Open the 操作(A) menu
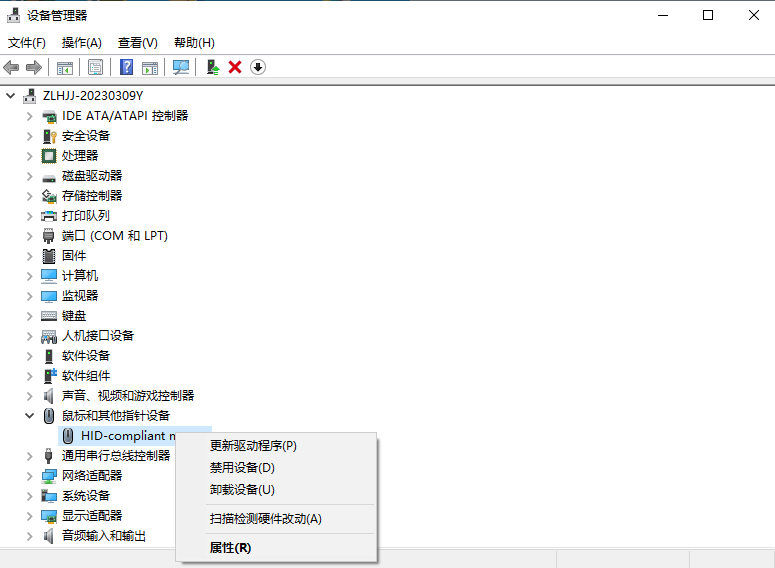 click(82, 43)
